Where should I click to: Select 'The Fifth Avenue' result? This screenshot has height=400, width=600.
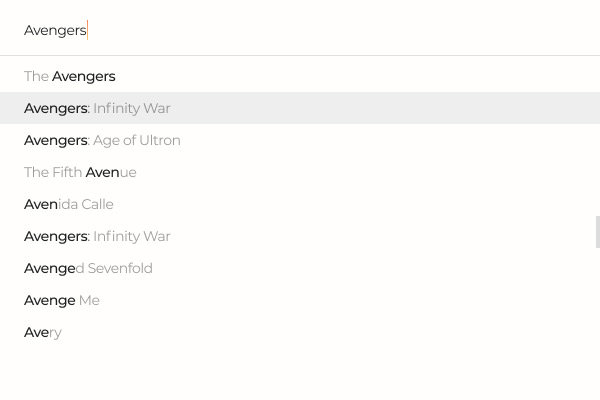click(x=80, y=172)
